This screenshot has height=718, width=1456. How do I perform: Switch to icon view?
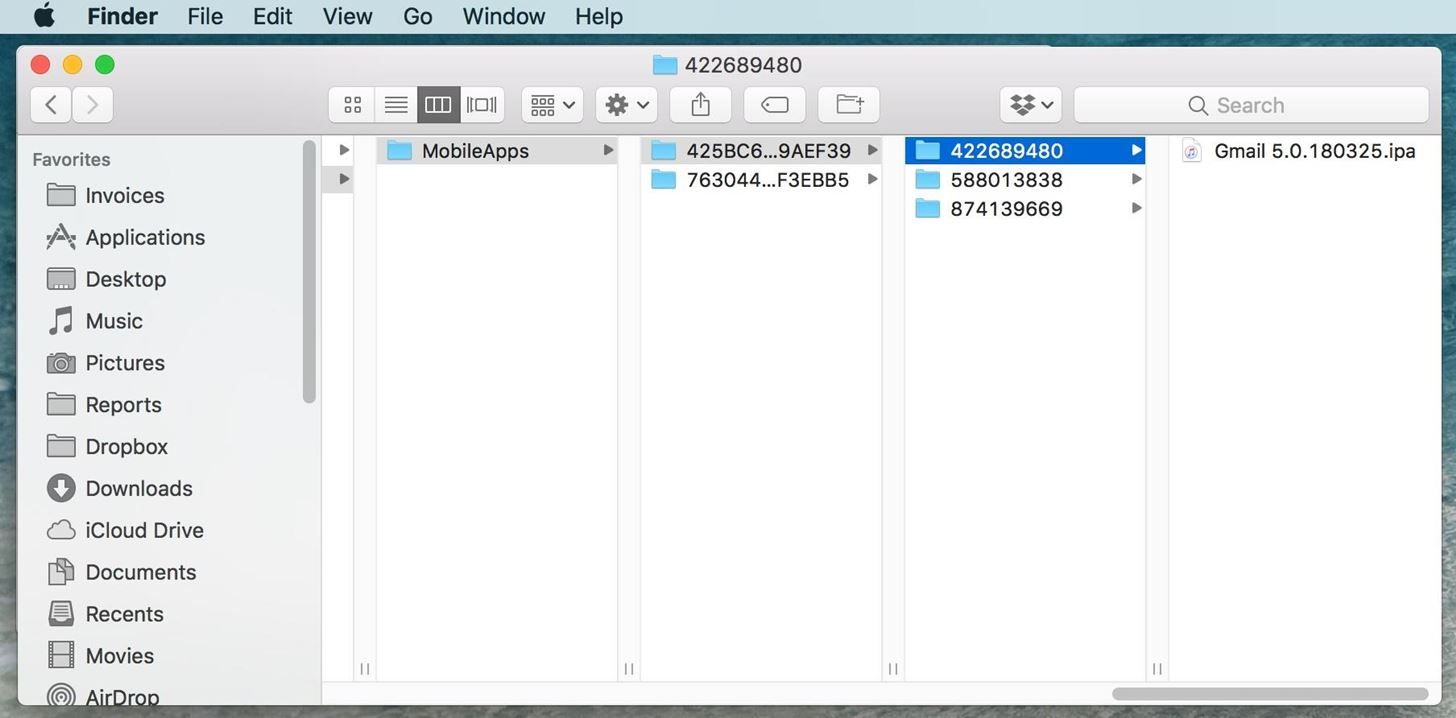pyautogui.click(x=352, y=105)
